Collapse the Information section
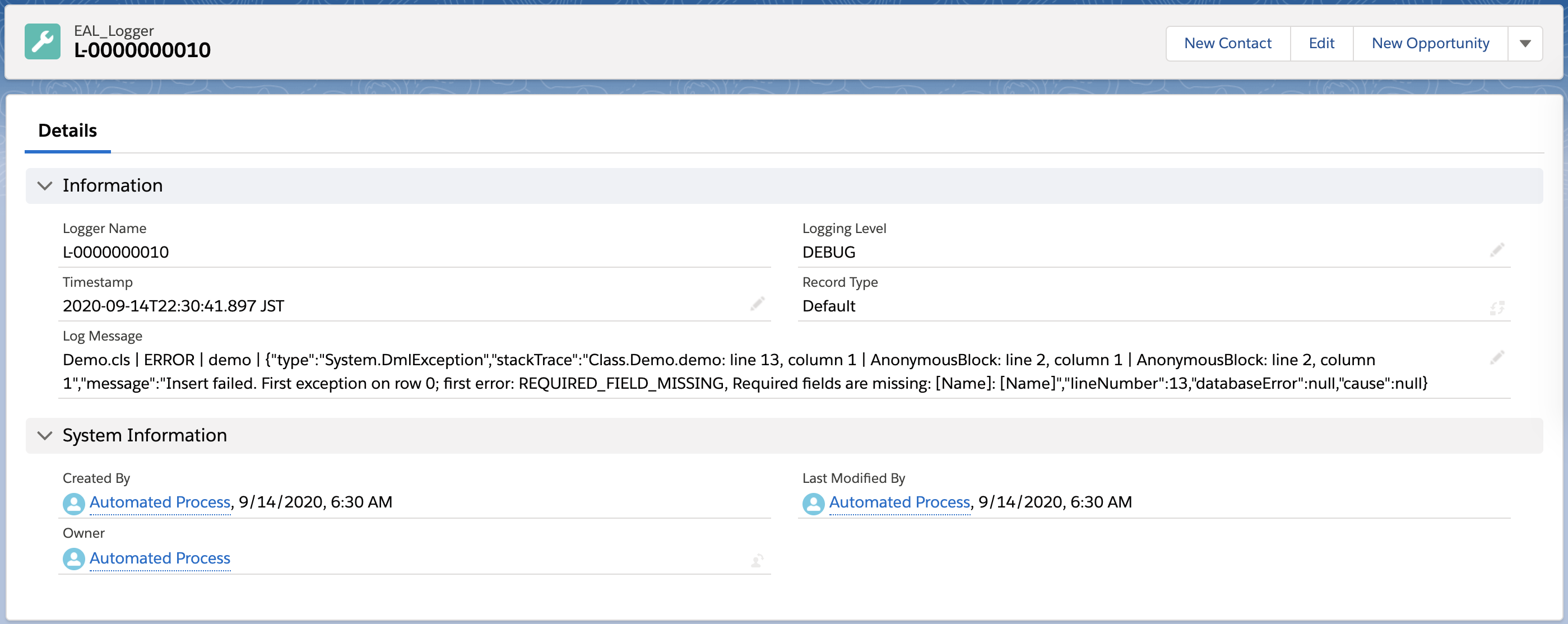 coord(45,186)
